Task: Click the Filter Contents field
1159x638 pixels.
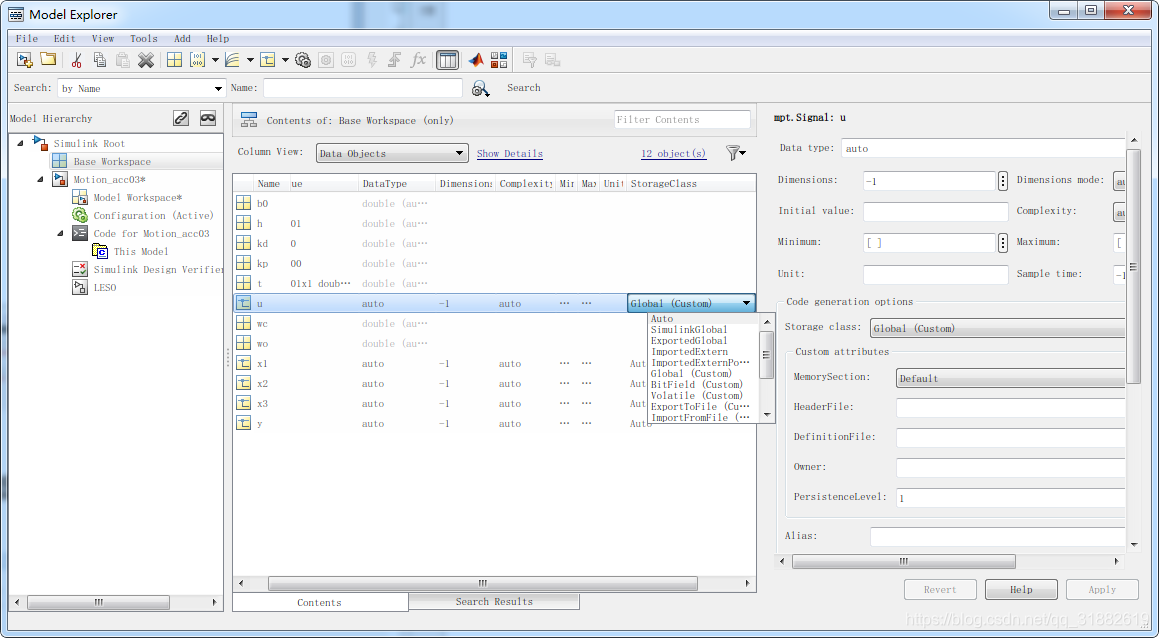Action: (682, 120)
